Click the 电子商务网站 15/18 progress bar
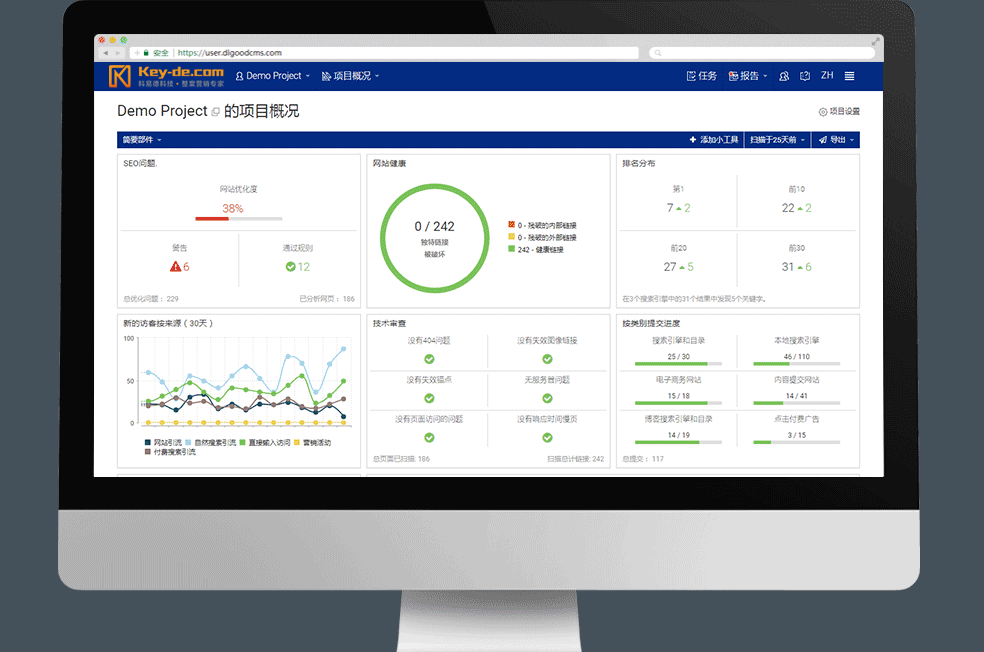 tap(678, 403)
